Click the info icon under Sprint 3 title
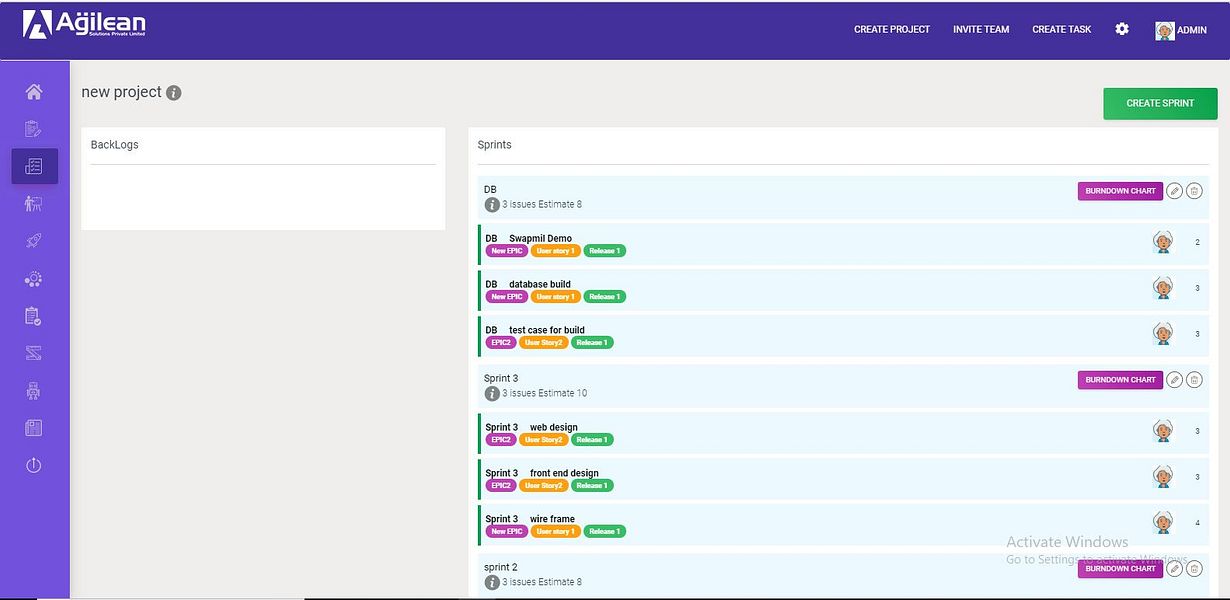This screenshot has width=1230, height=600. [492, 393]
